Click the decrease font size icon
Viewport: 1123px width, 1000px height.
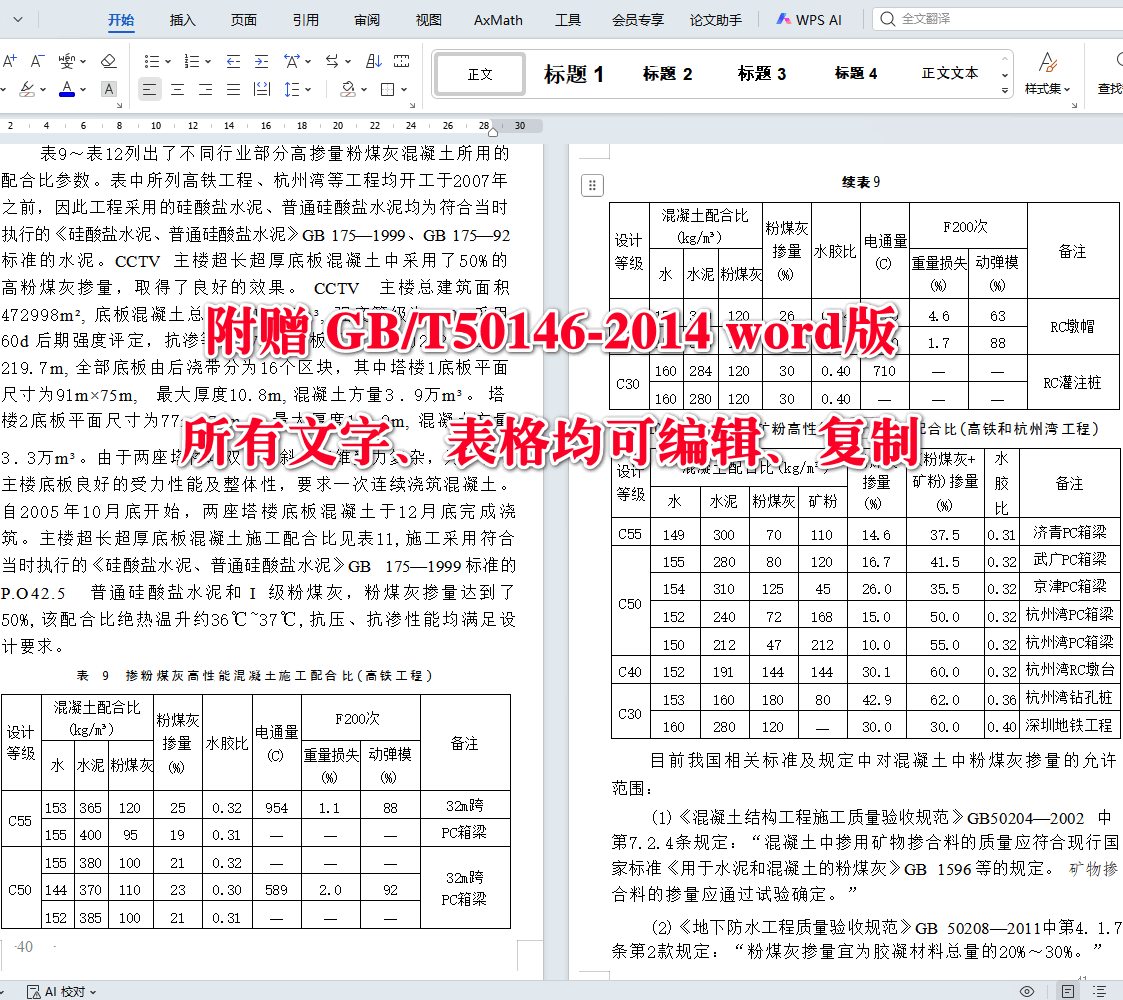(37, 61)
